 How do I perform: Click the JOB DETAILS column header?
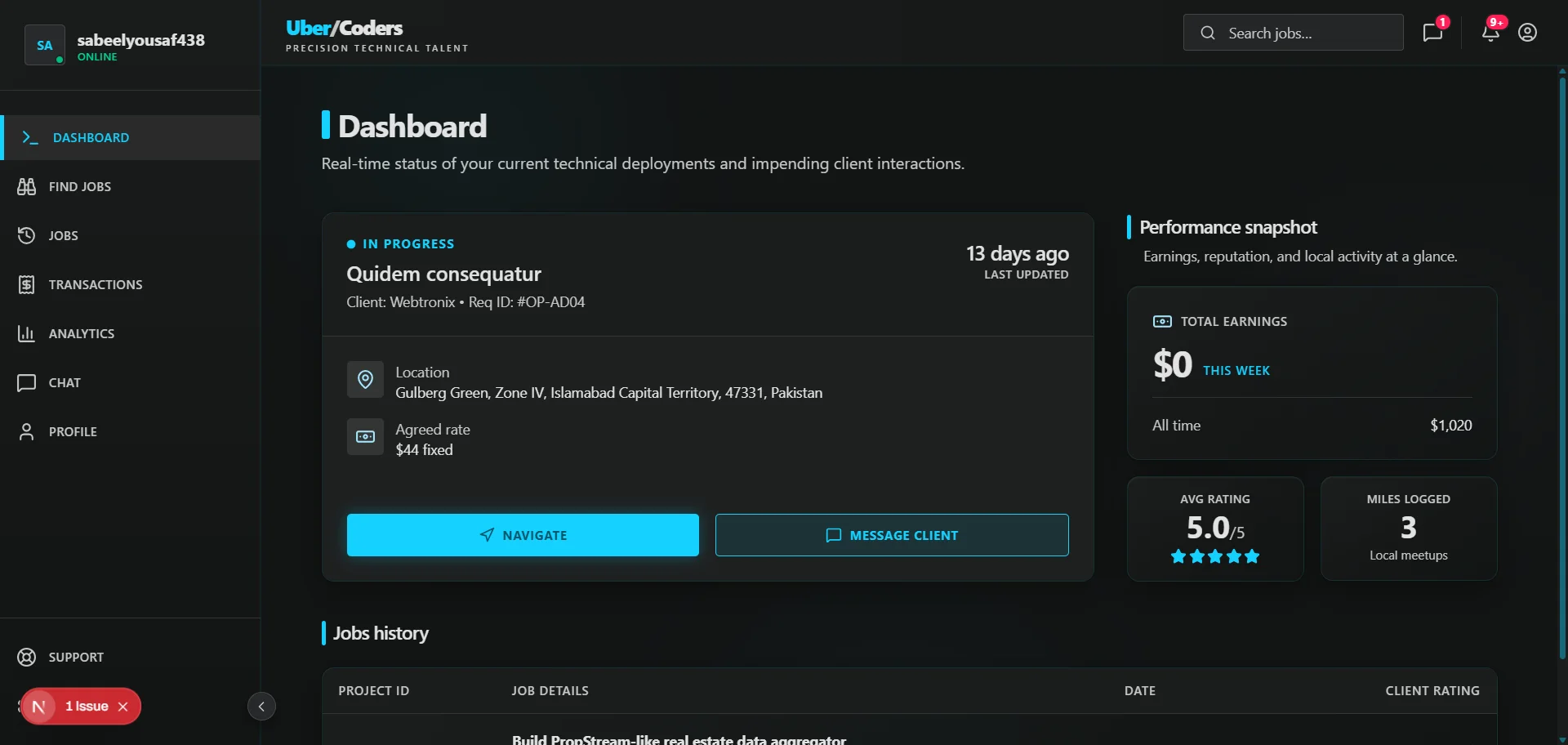click(550, 691)
